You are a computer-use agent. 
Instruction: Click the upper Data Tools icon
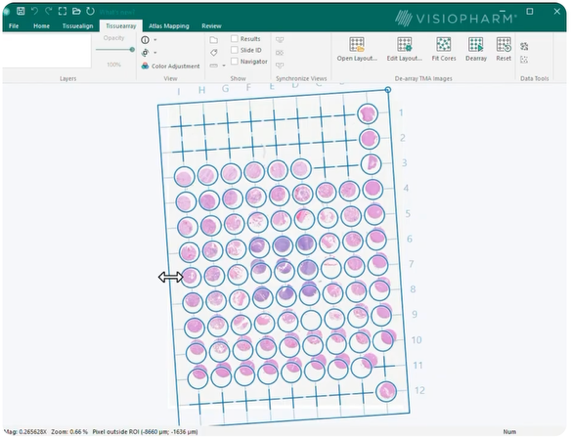[x=524, y=46]
